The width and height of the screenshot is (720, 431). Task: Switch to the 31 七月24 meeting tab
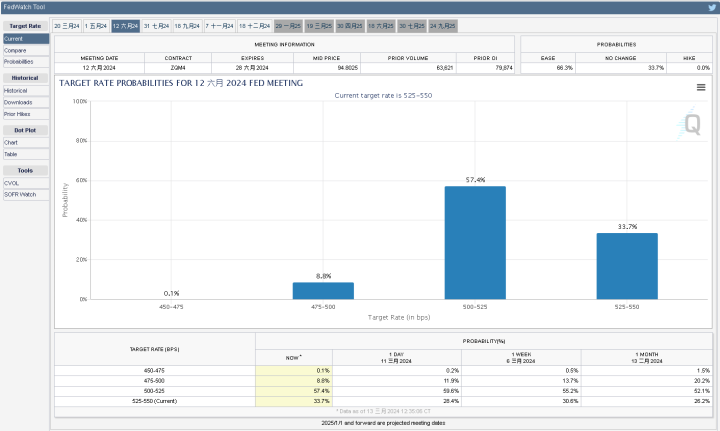tap(157, 26)
